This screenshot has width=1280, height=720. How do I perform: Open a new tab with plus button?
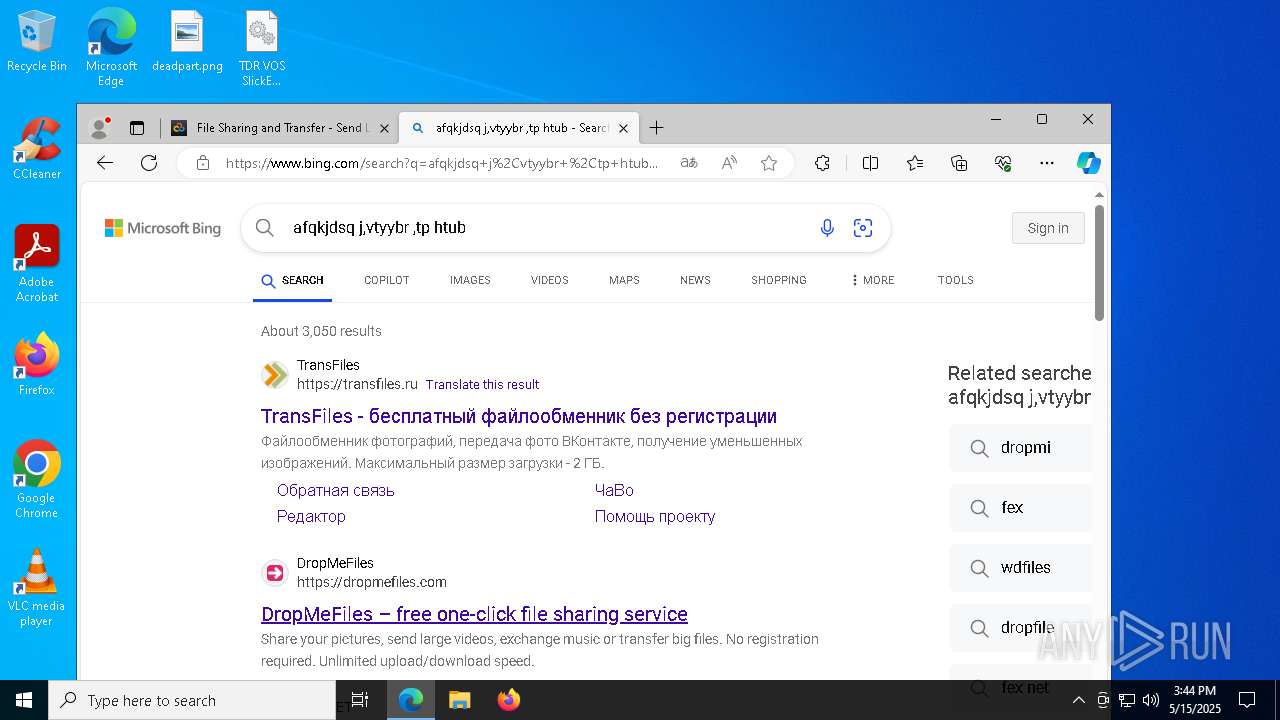[656, 128]
